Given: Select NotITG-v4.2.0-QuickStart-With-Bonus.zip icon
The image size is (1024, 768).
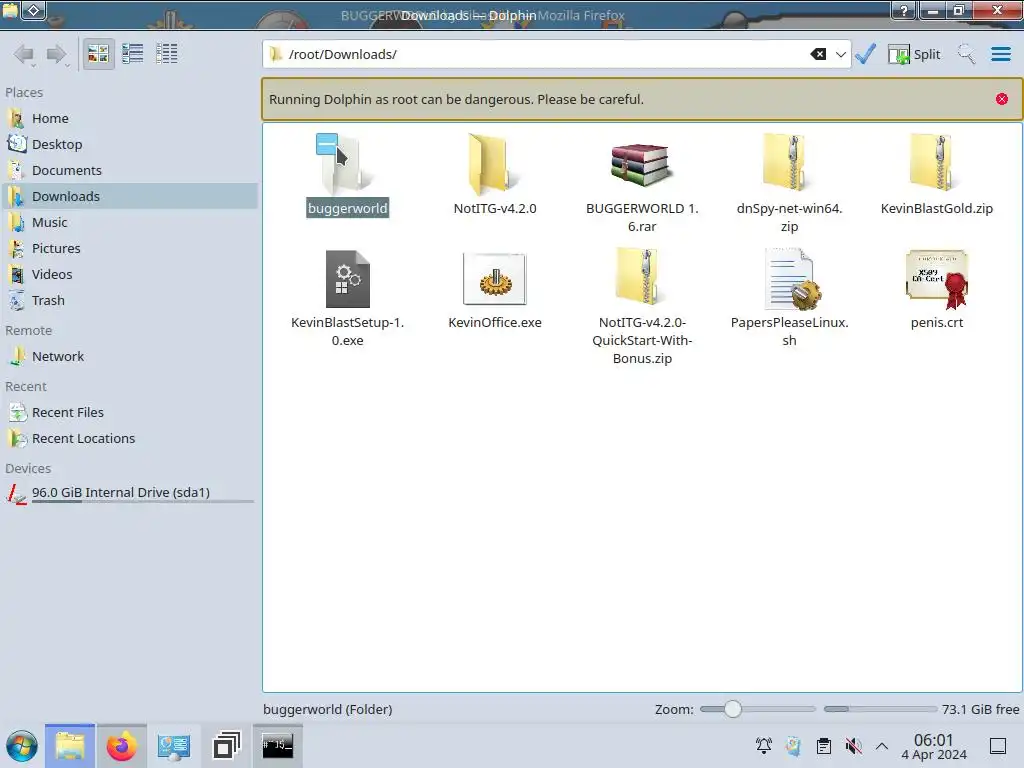Looking at the screenshot, I should tap(641, 278).
